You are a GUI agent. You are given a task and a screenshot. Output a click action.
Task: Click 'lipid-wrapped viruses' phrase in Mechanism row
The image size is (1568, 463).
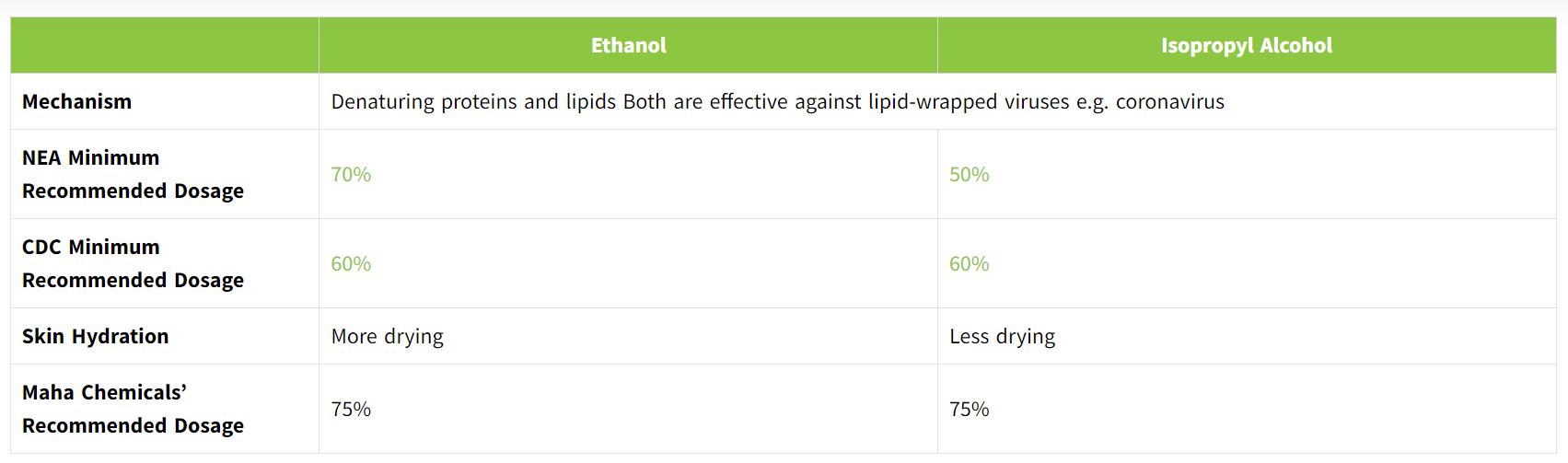[x=969, y=101]
